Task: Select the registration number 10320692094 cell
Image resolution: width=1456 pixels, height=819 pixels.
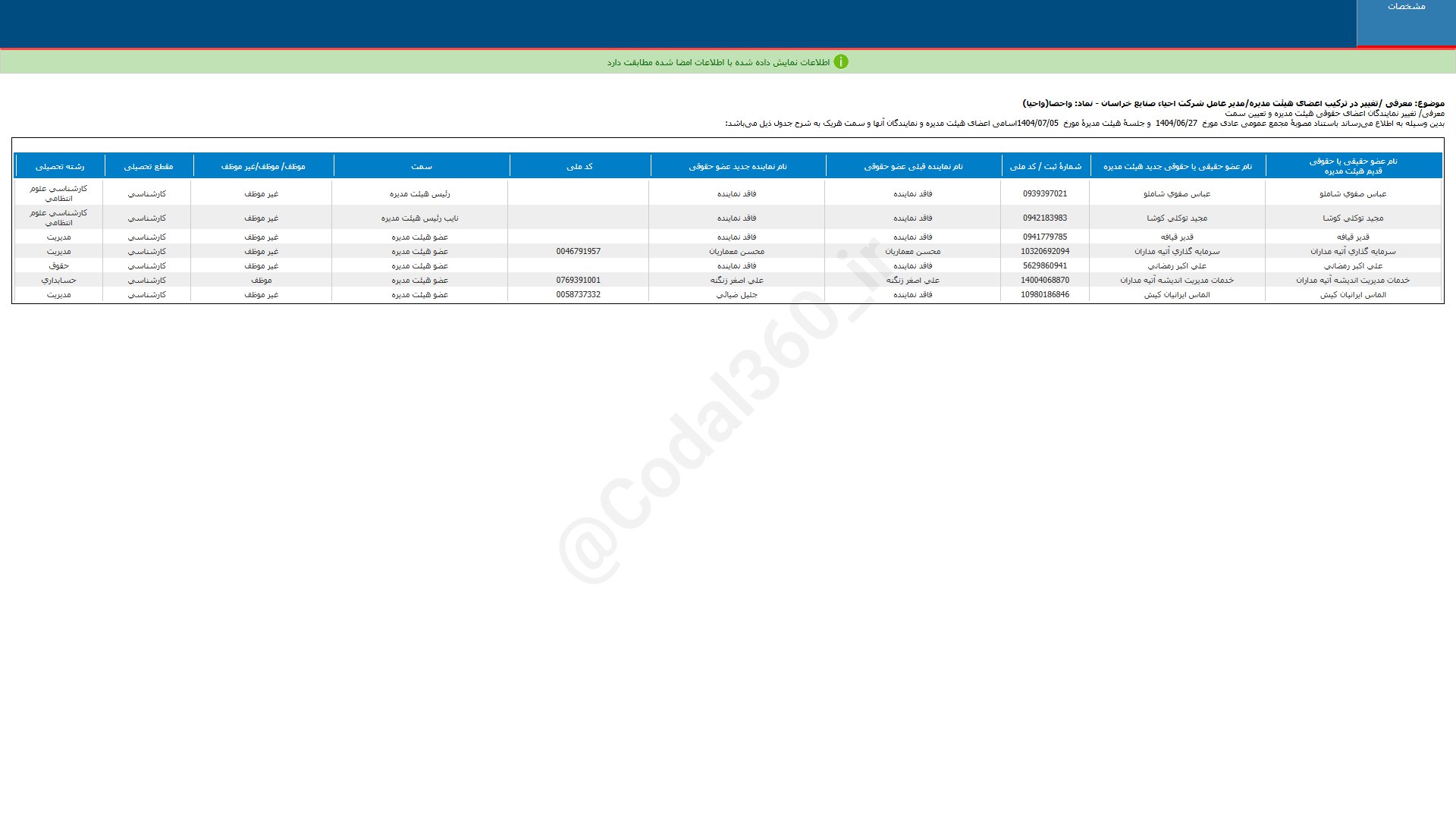Action: 1044,252
